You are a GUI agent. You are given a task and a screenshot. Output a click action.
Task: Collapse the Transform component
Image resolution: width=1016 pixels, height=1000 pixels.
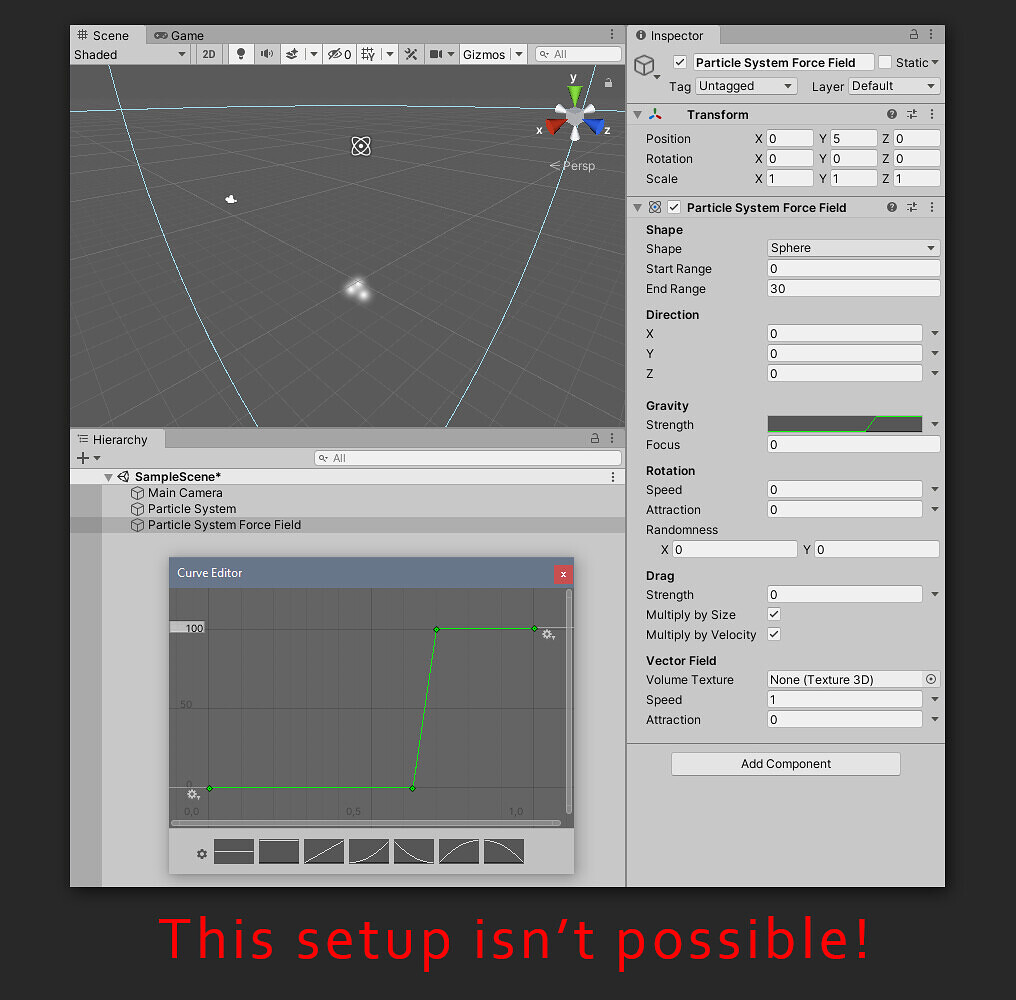(637, 114)
